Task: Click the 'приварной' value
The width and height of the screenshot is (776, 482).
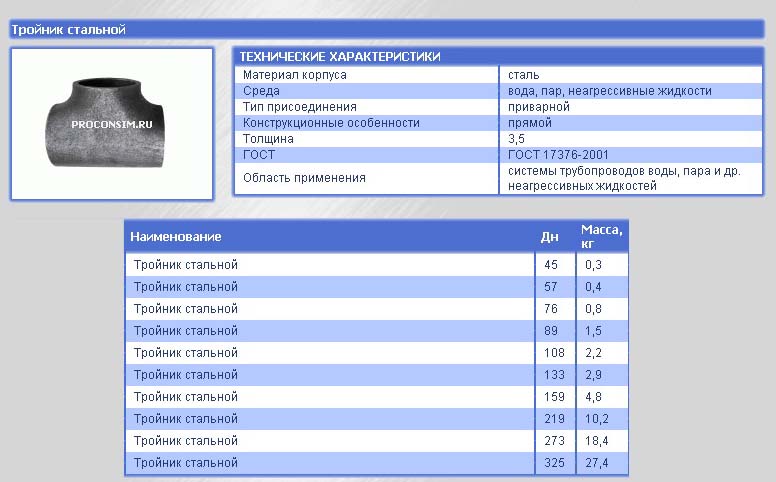Action: pyautogui.click(x=539, y=107)
